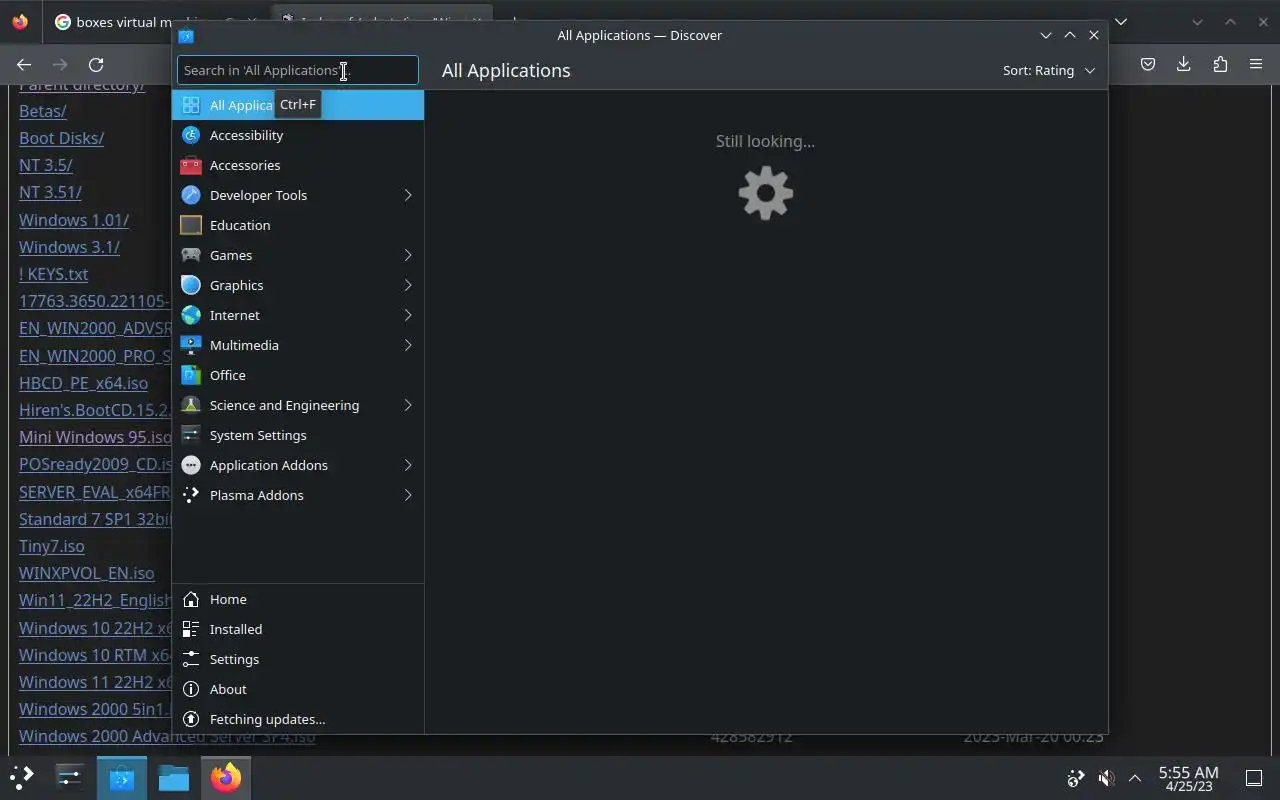Image resolution: width=1280 pixels, height=800 pixels.
Task: Open the Games gamepad icon
Action: coord(191,255)
